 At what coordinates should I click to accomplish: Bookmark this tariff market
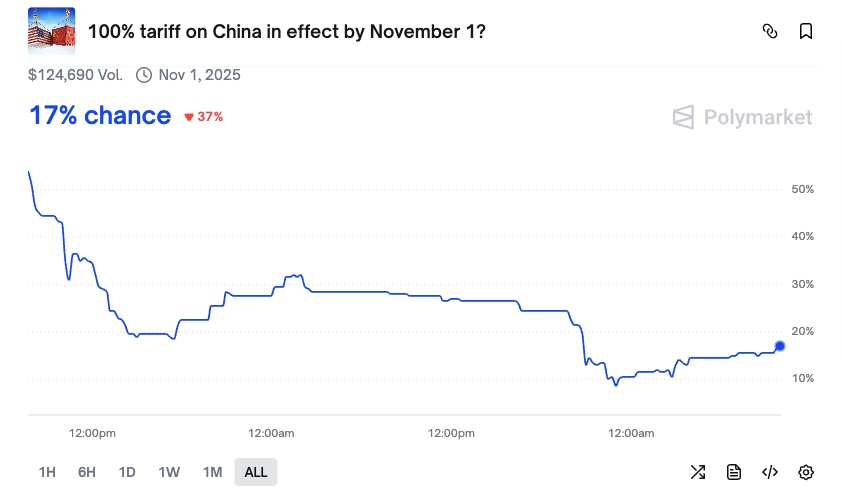click(806, 31)
